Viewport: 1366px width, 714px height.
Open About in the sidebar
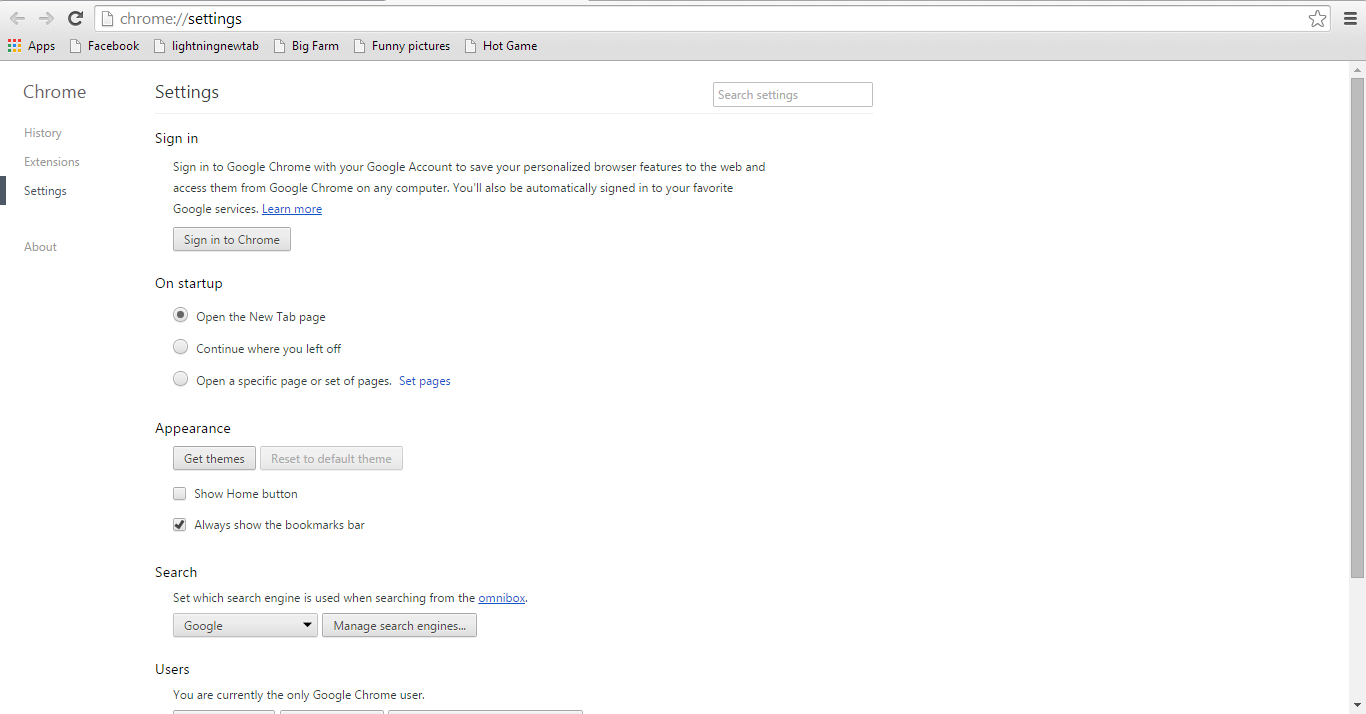pyautogui.click(x=40, y=247)
